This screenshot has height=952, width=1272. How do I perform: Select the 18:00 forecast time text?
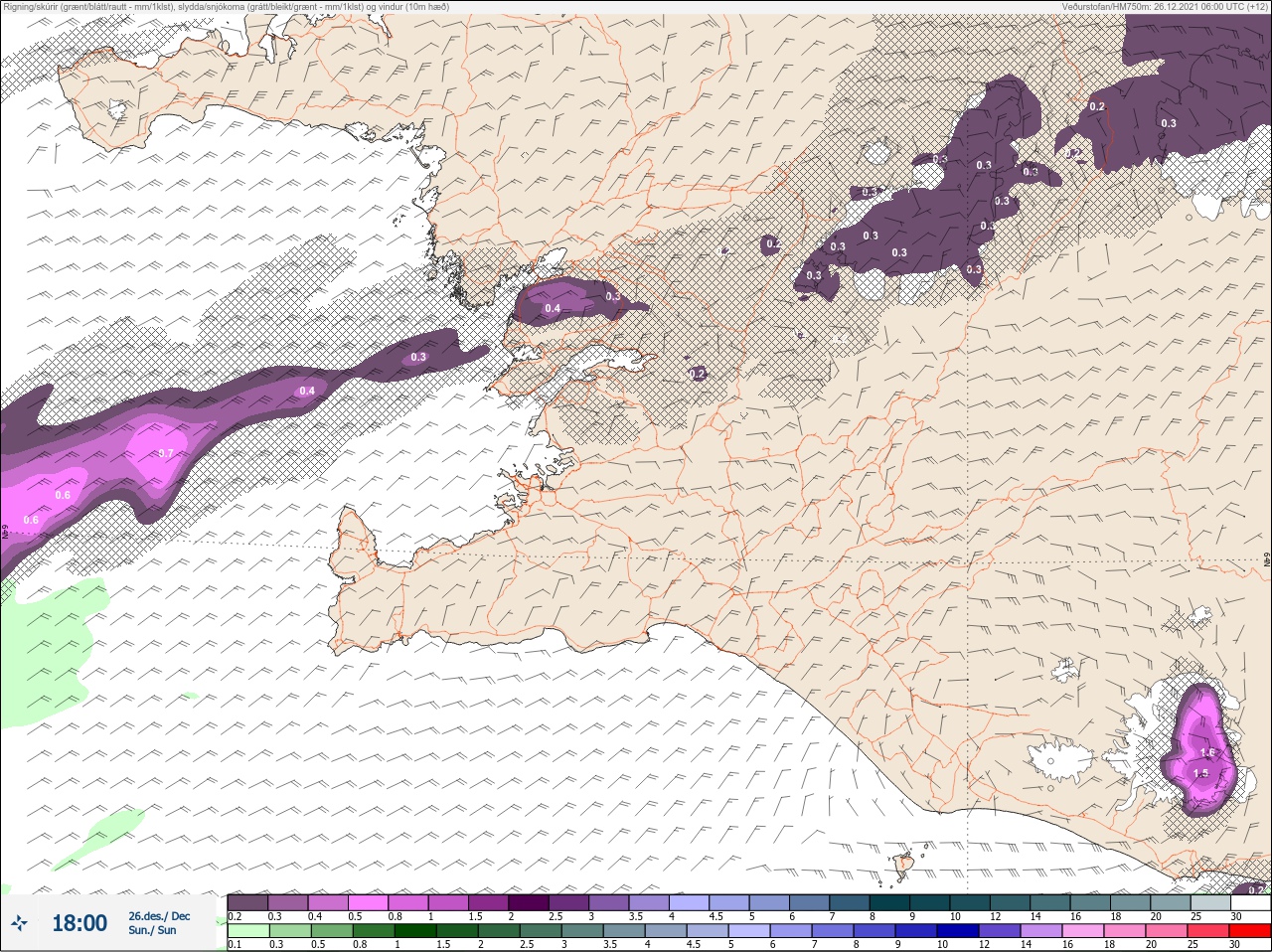tap(79, 923)
